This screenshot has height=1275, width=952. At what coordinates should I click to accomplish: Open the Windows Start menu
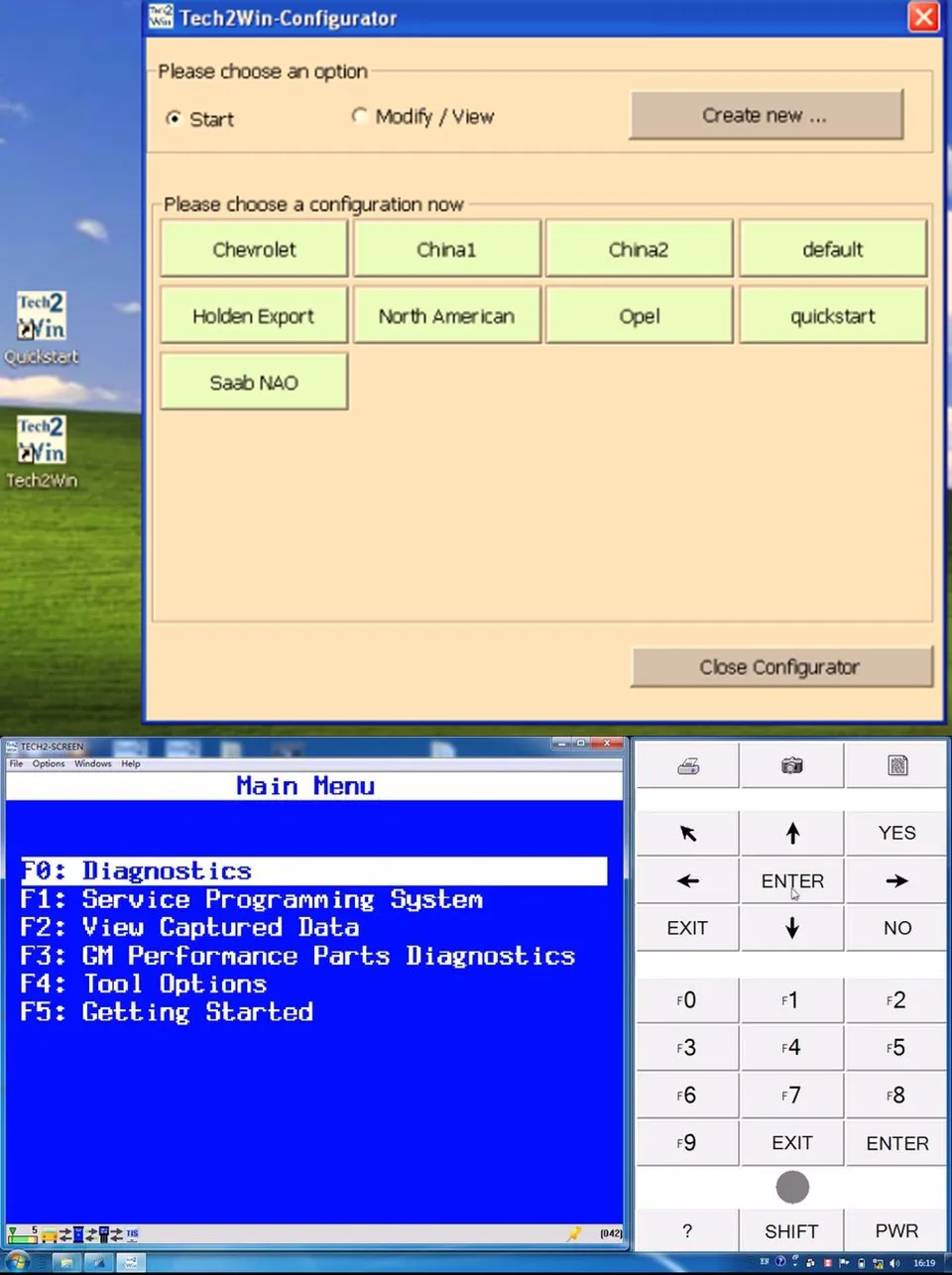click(x=17, y=1263)
